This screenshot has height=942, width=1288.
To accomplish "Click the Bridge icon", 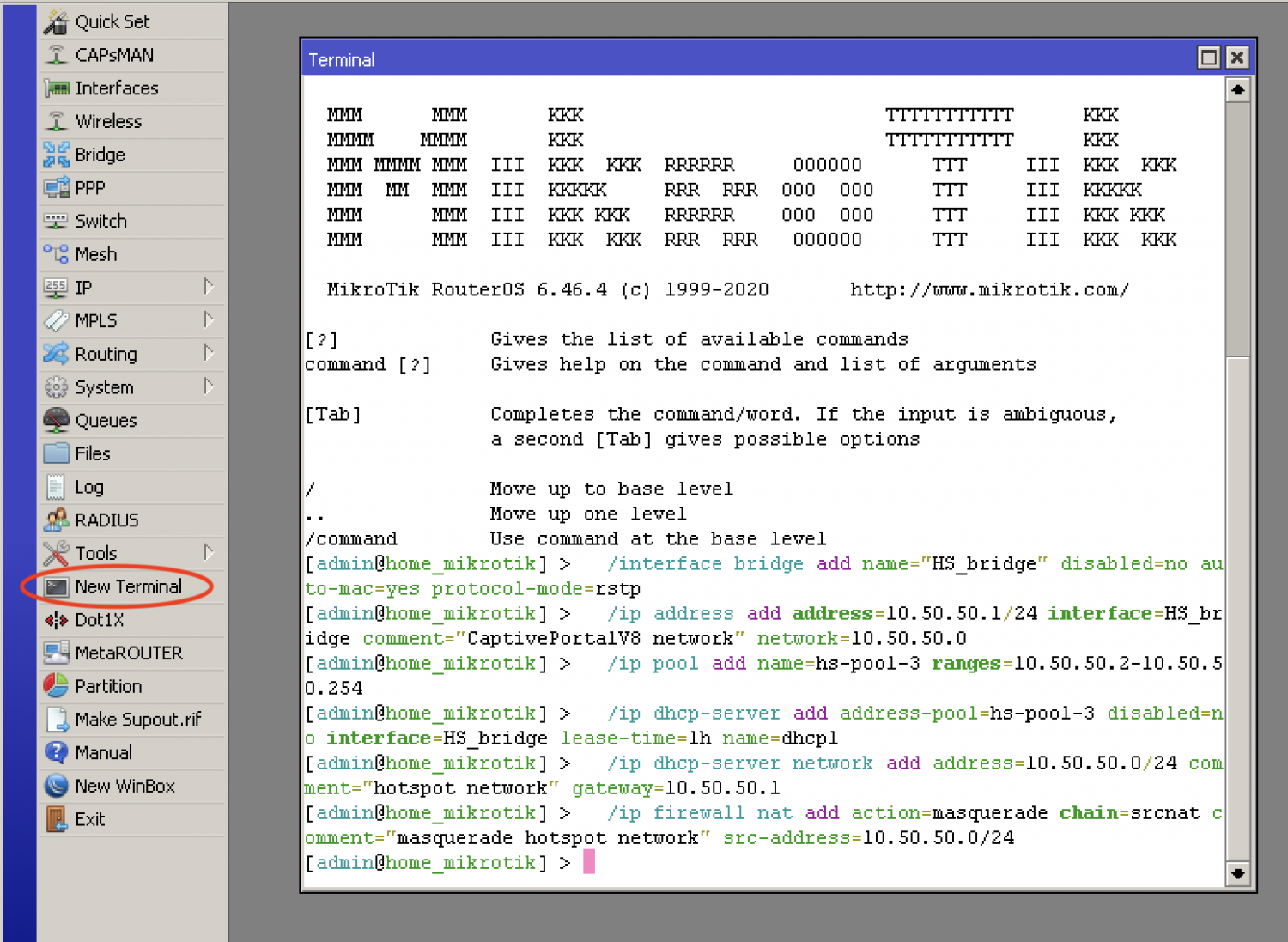I will (56, 155).
